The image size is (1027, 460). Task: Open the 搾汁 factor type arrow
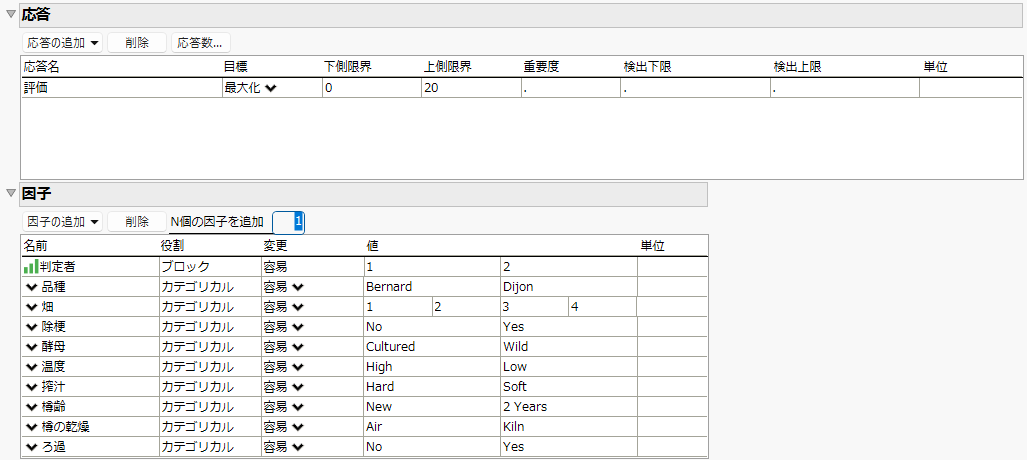31,387
